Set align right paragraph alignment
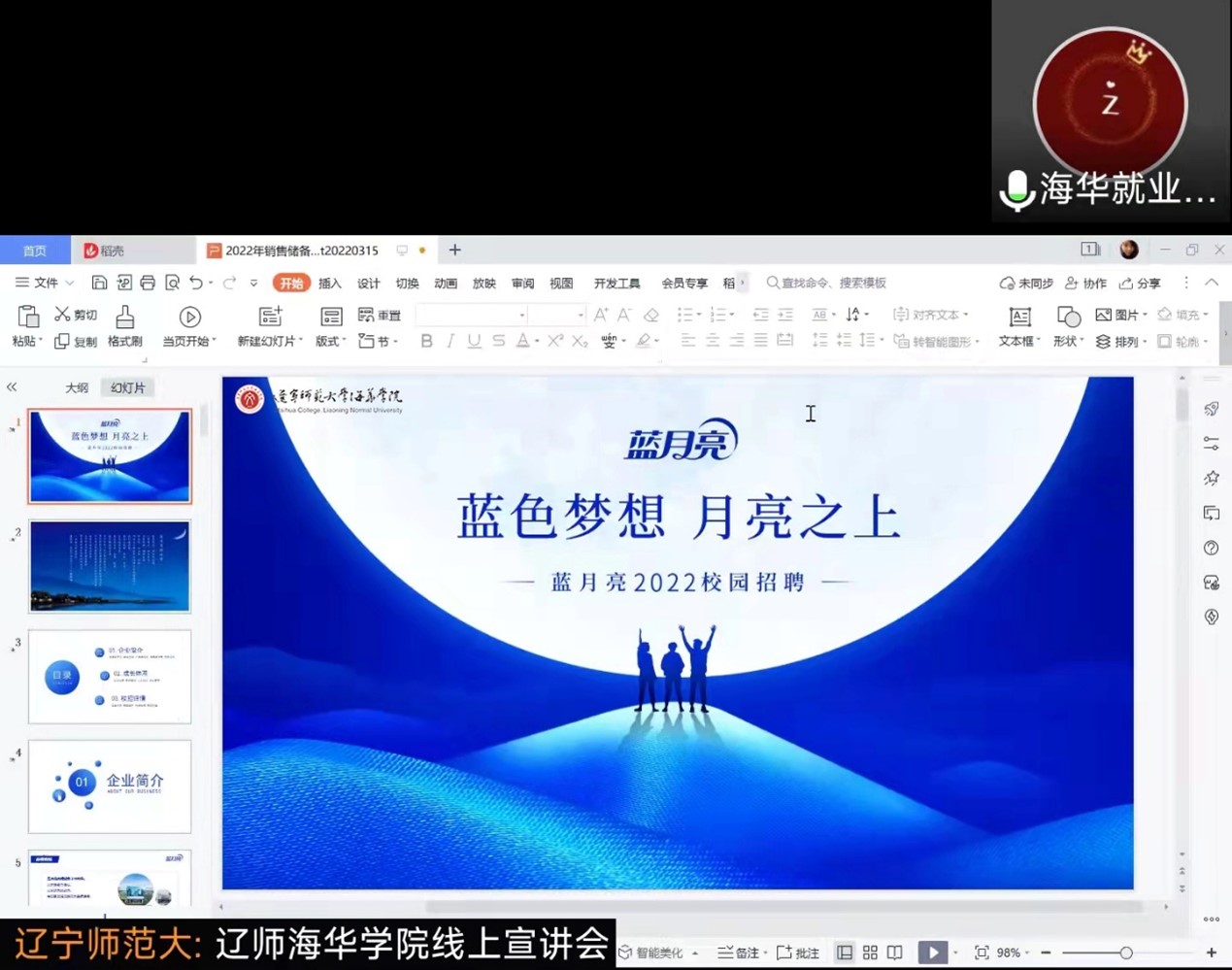 tap(737, 341)
